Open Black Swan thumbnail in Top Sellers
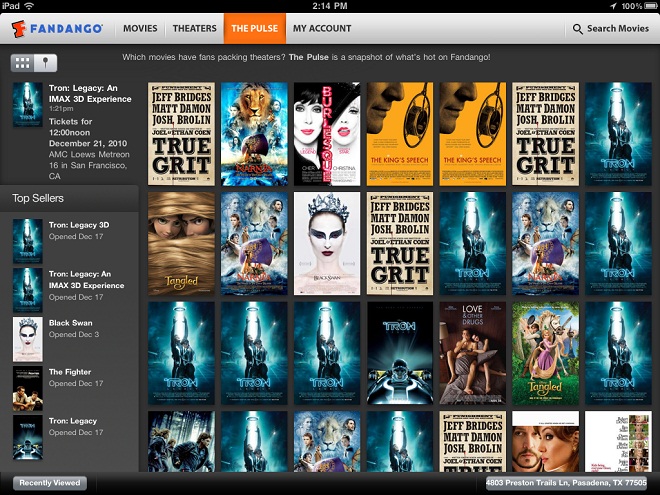 coord(28,339)
